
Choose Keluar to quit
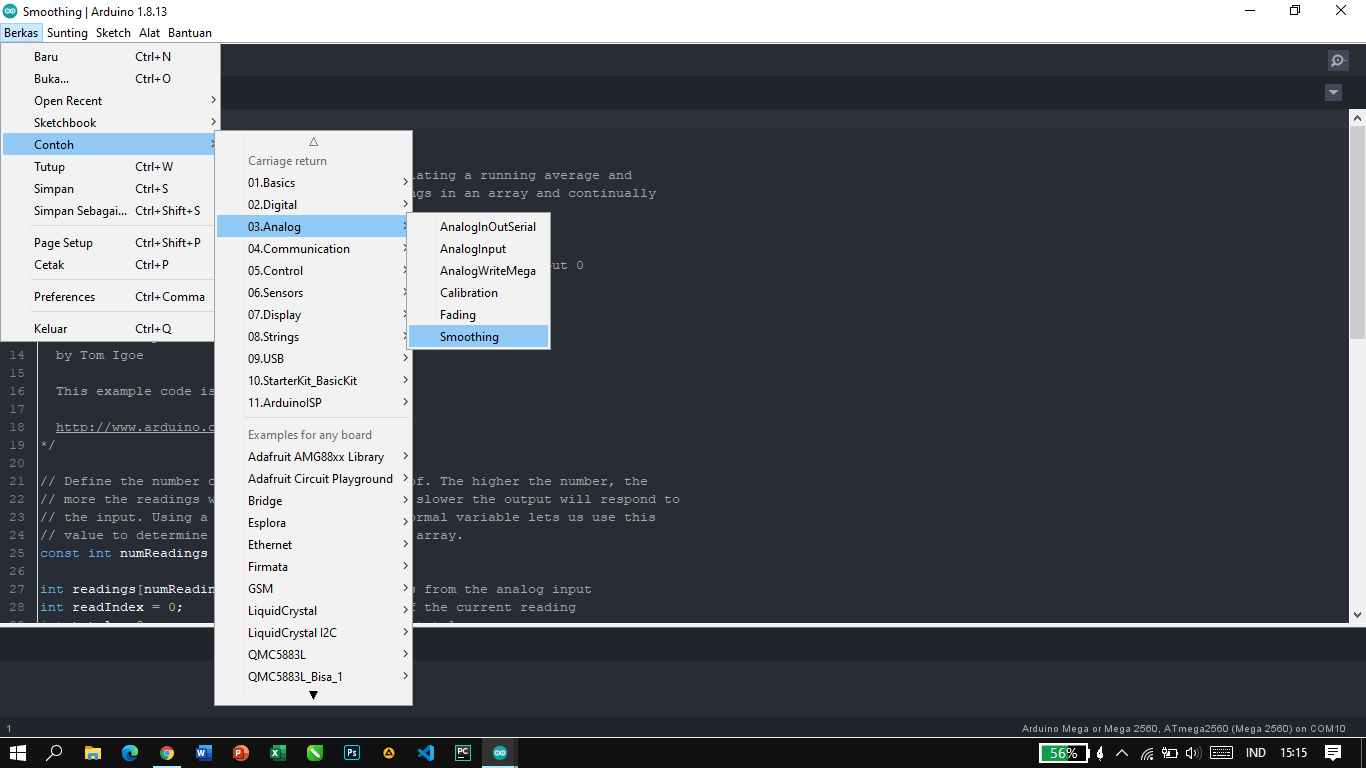[110, 329]
